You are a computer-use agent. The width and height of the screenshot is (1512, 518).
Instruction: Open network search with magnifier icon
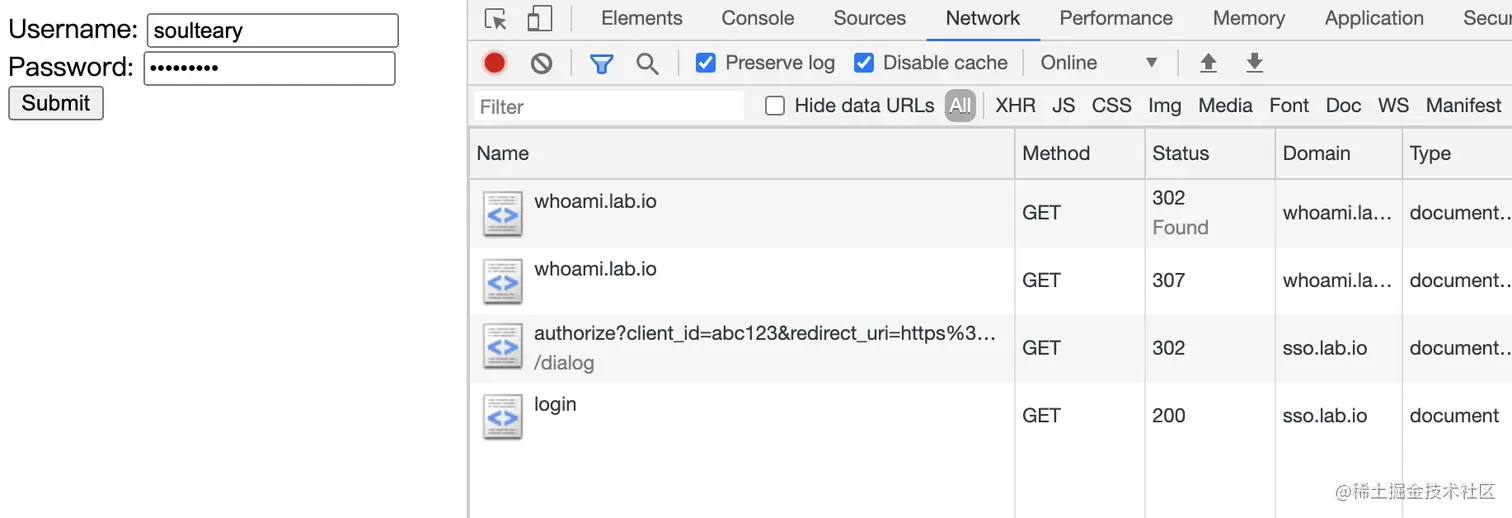click(x=648, y=64)
